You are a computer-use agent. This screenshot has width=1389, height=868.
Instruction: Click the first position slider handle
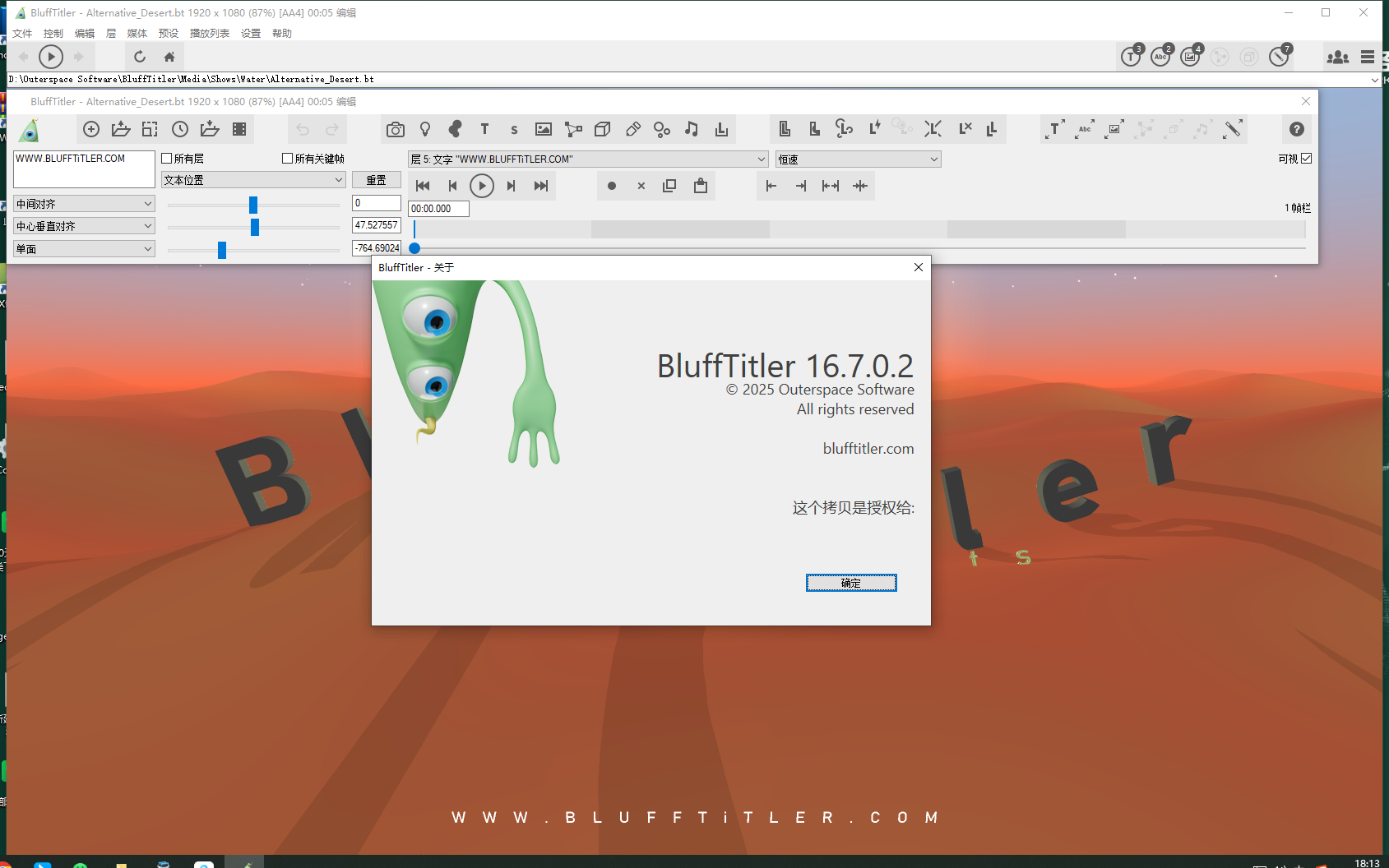(253, 205)
